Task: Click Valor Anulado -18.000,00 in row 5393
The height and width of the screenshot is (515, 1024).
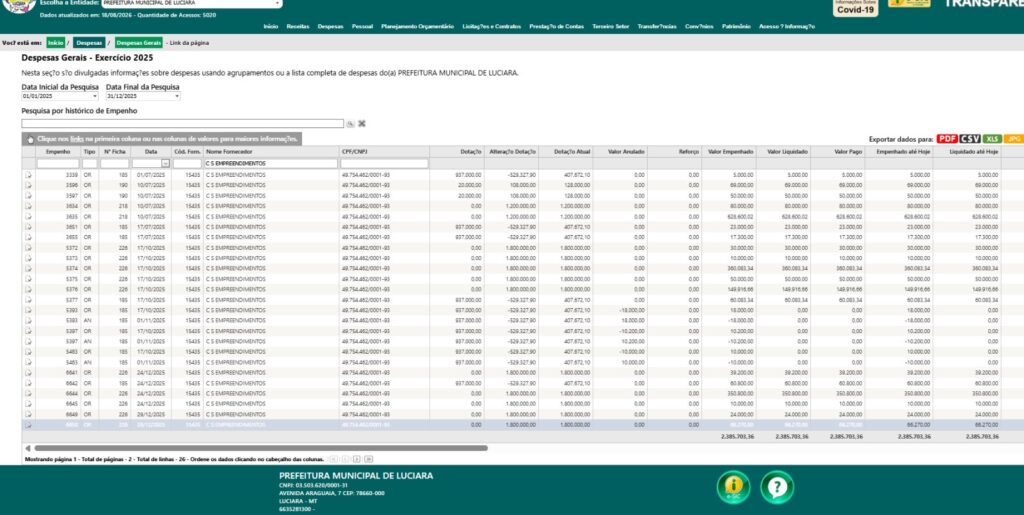Action: 633,311
